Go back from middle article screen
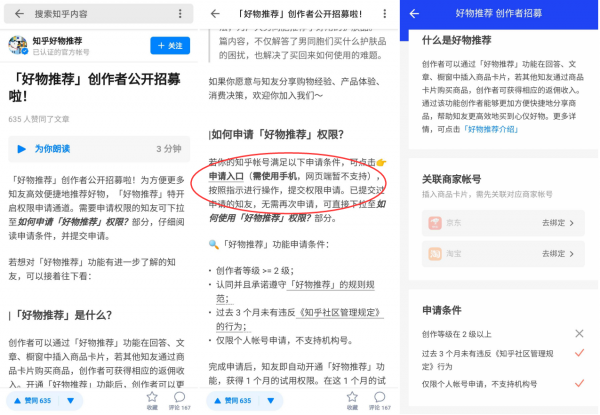600x415 pixels. [215, 14]
